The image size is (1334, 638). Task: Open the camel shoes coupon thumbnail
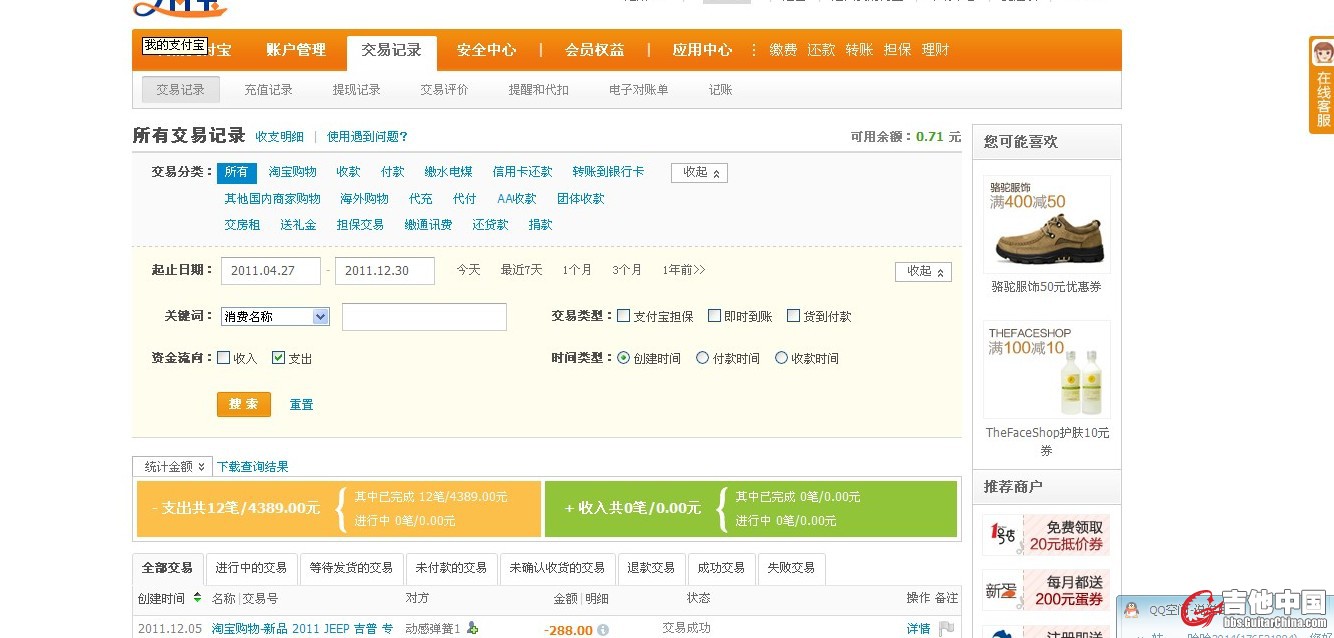(1046, 224)
